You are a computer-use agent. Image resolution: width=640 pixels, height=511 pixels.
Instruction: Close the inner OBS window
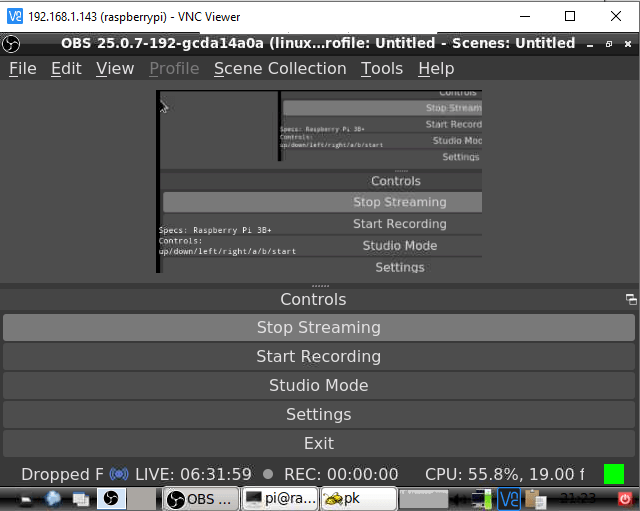click(628, 44)
